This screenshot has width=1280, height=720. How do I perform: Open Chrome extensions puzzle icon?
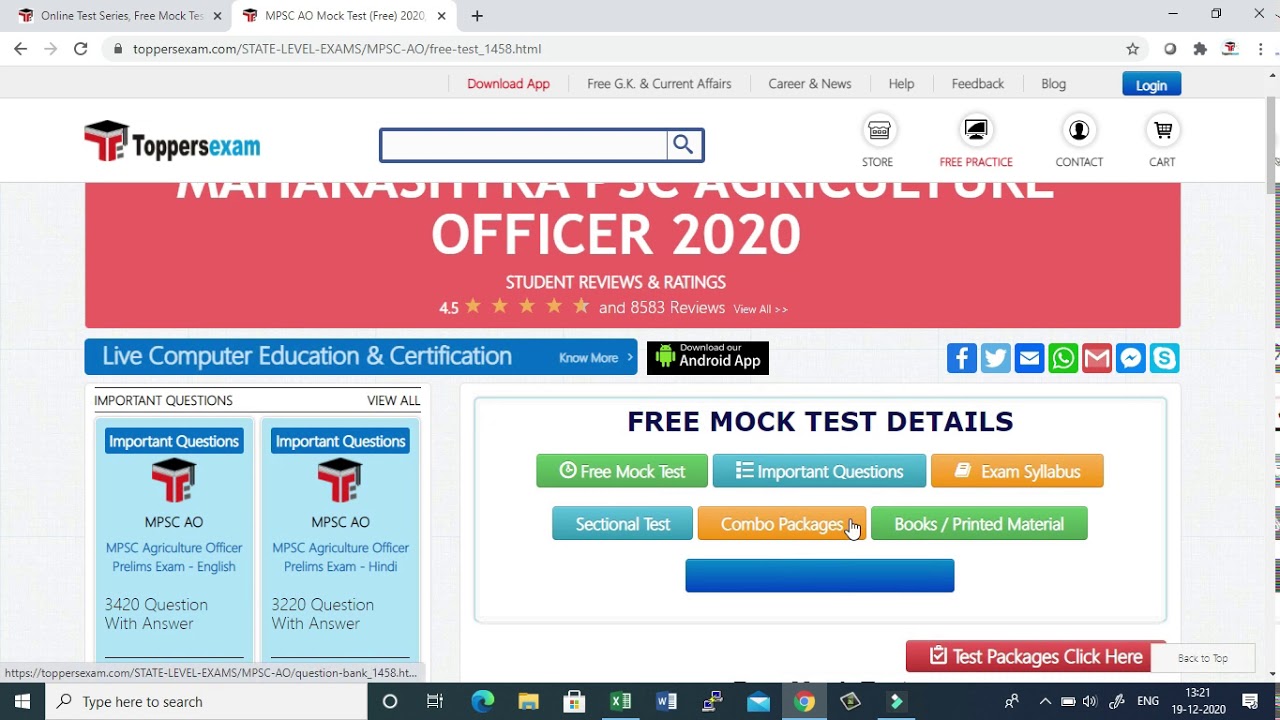pyautogui.click(x=1200, y=48)
